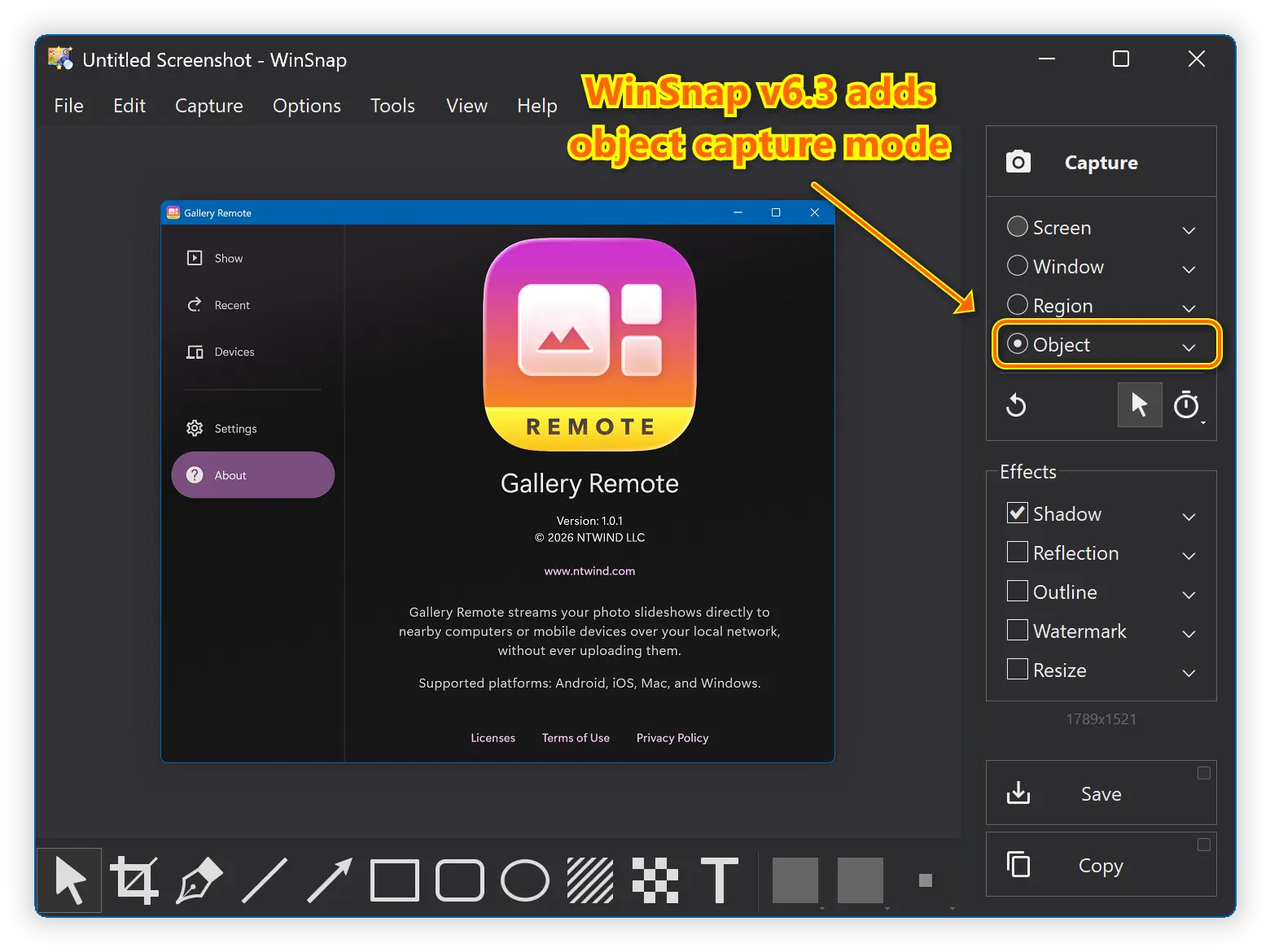Click the Gallery Remote app logo
Screen dimensions: 1270x952
590,344
